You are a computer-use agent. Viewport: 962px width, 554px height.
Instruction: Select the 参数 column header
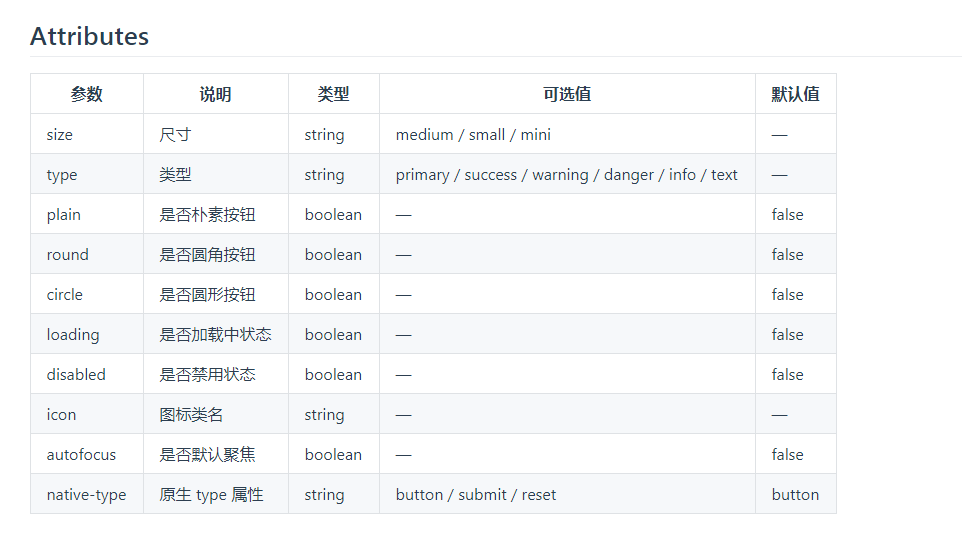click(87, 94)
